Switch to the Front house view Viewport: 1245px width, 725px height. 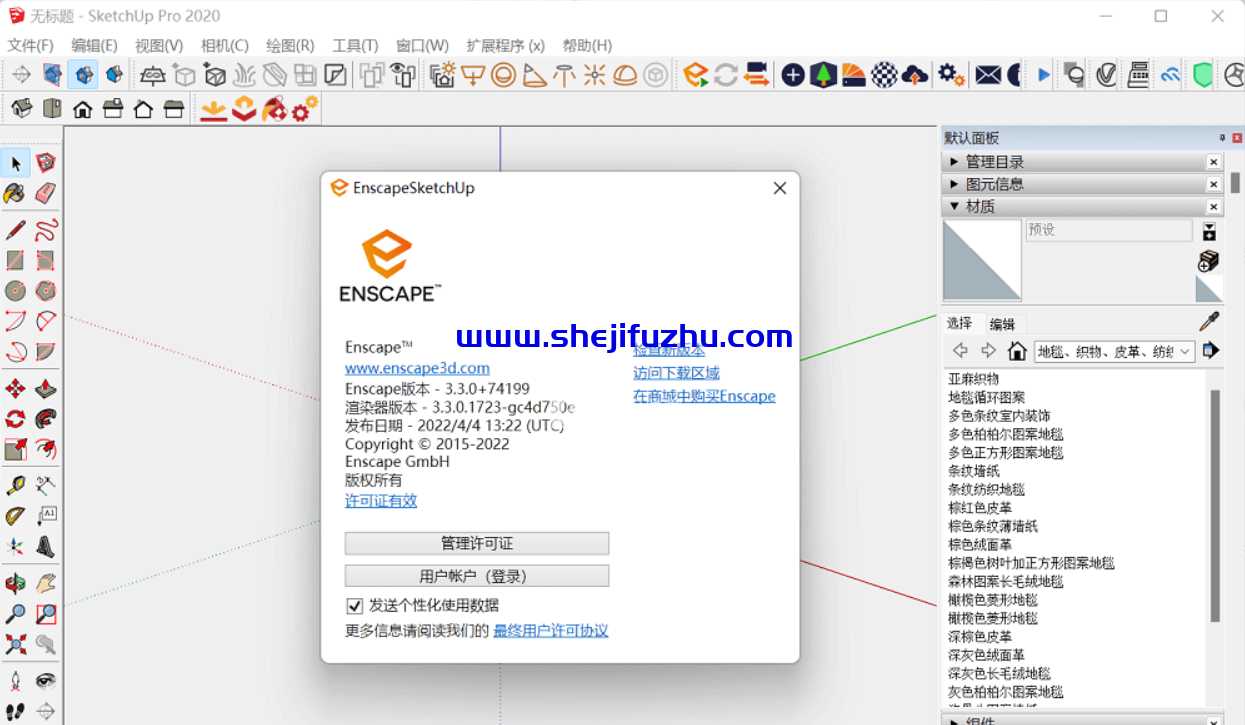(82, 109)
